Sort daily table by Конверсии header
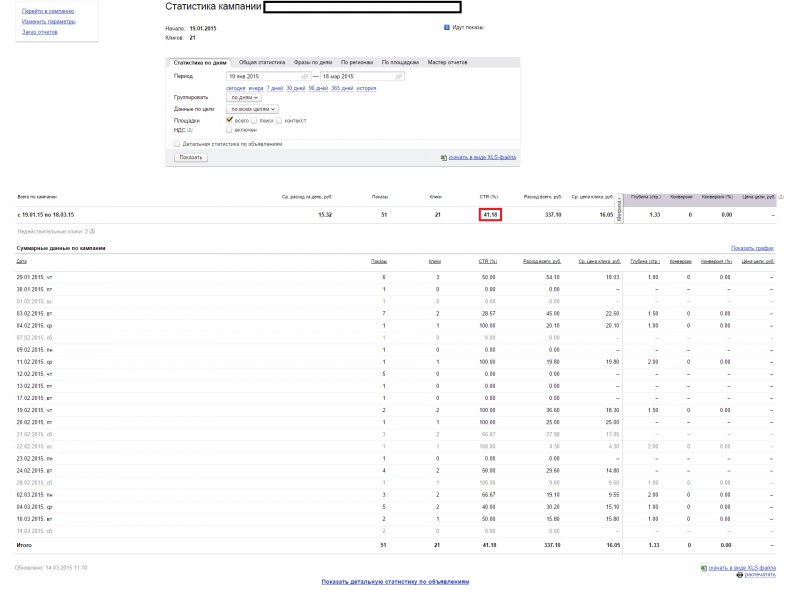 coord(681,262)
